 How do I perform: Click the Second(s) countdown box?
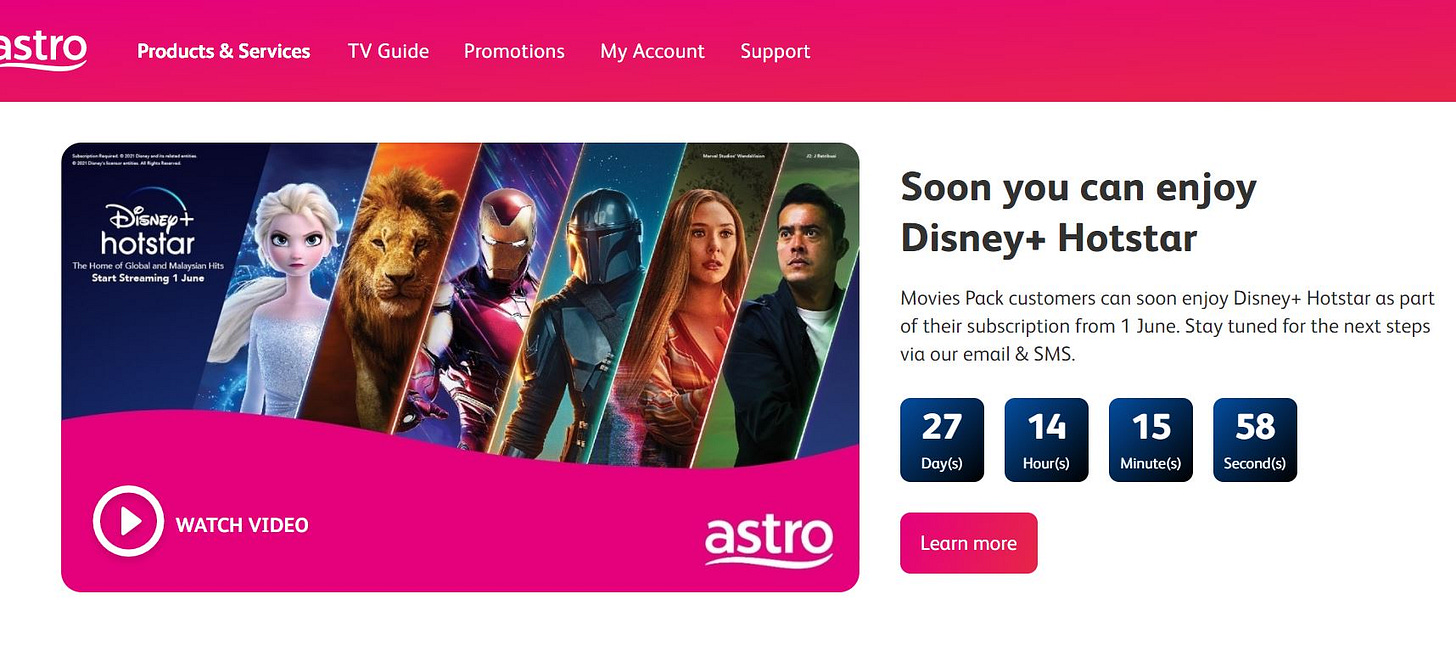pyautogui.click(x=1255, y=440)
